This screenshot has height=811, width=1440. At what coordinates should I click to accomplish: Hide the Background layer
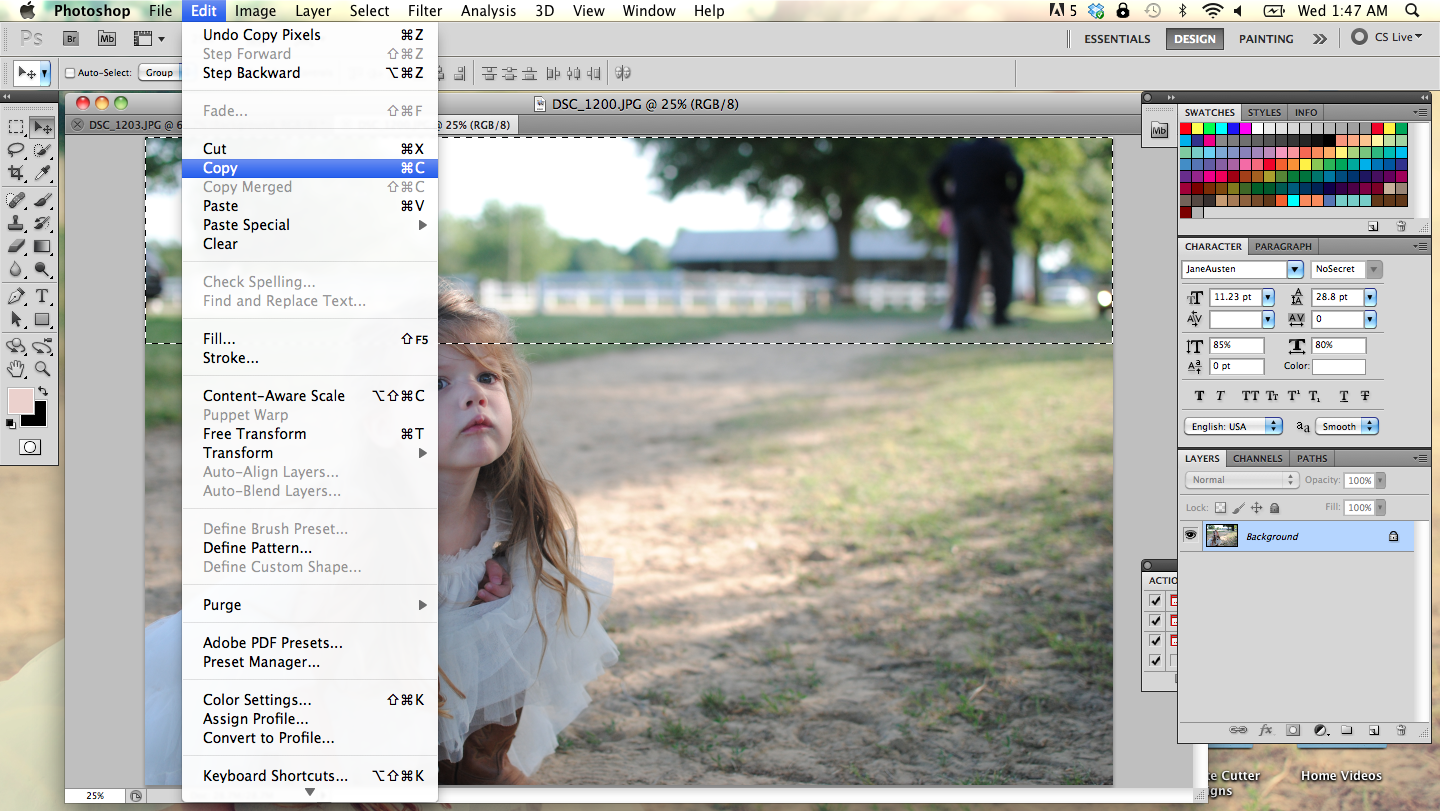pyautogui.click(x=1190, y=534)
